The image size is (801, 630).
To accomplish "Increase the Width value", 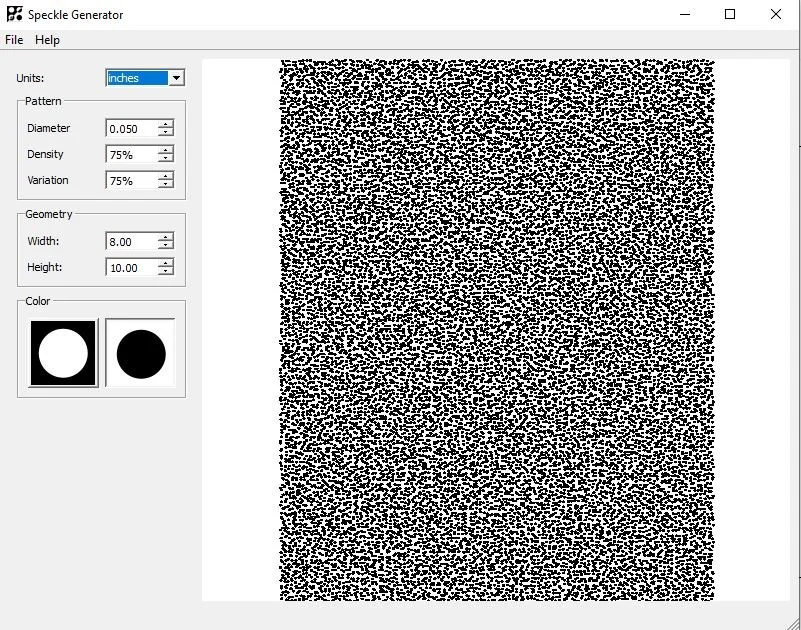I will click(166, 237).
